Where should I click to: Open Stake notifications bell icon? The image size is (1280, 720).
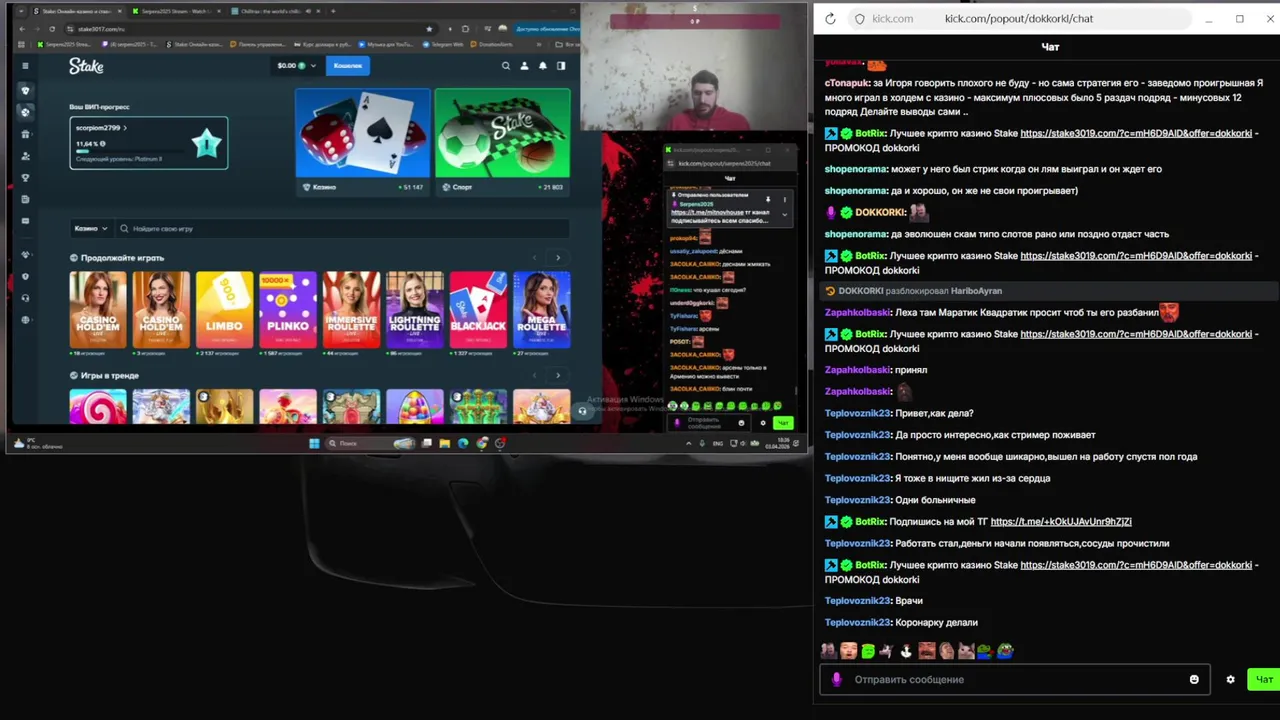(x=543, y=66)
